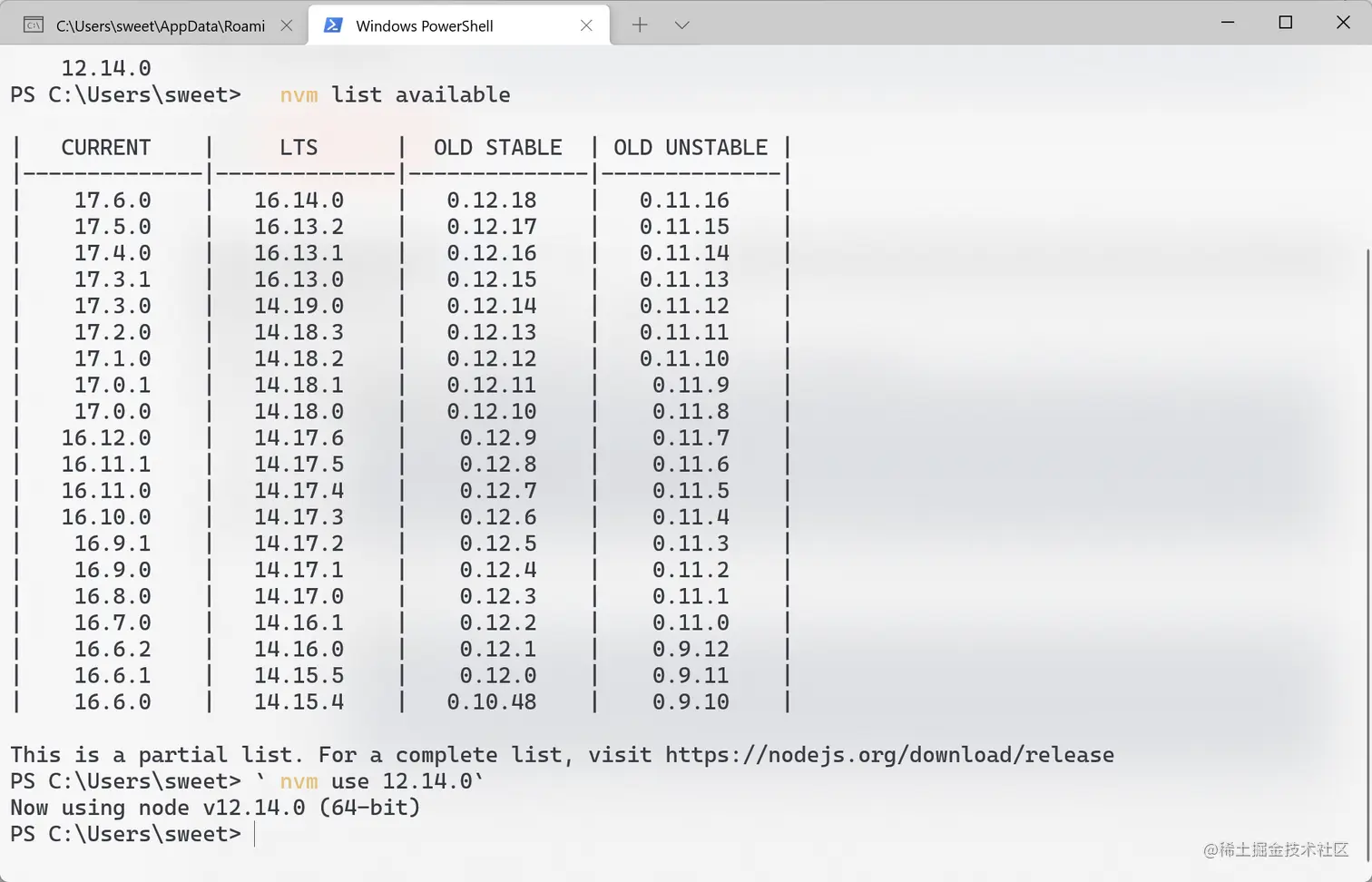Click version 0.9.10 in OLD UNSTABLE
The image size is (1372, 882).
point(691,702)
